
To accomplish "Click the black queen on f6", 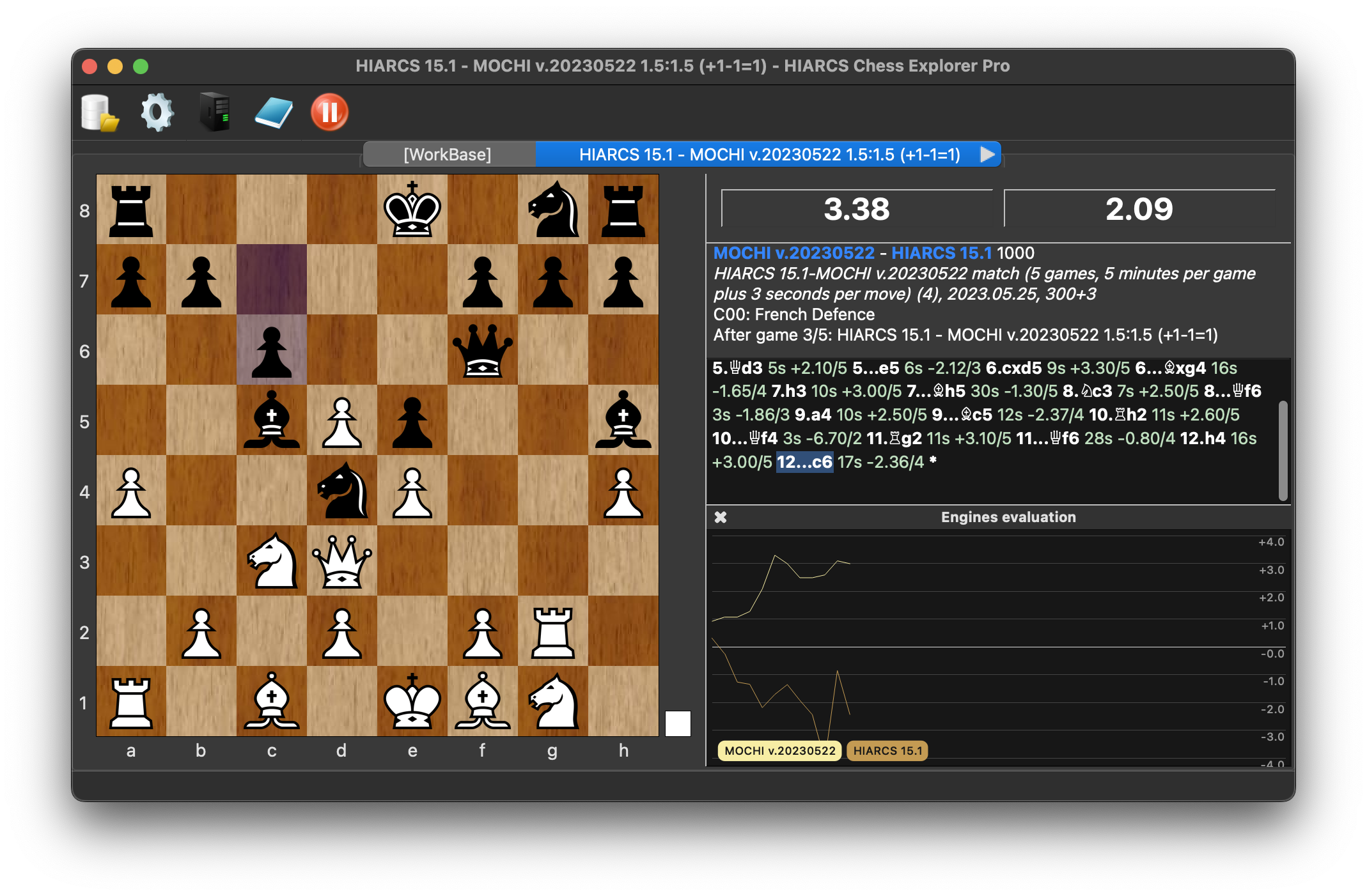I will pos(483,350).
